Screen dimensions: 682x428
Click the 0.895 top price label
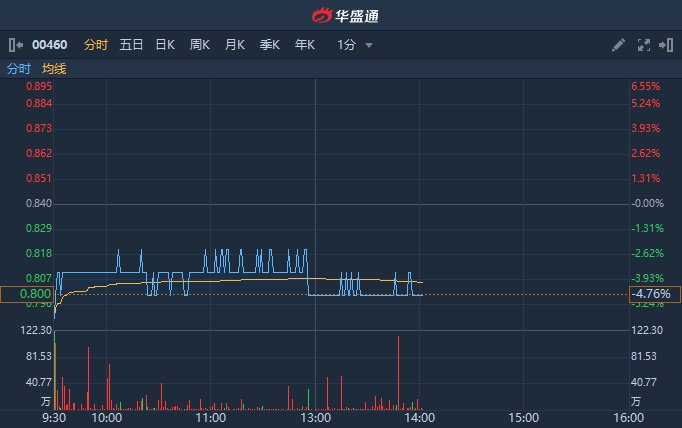click(39, 86)
